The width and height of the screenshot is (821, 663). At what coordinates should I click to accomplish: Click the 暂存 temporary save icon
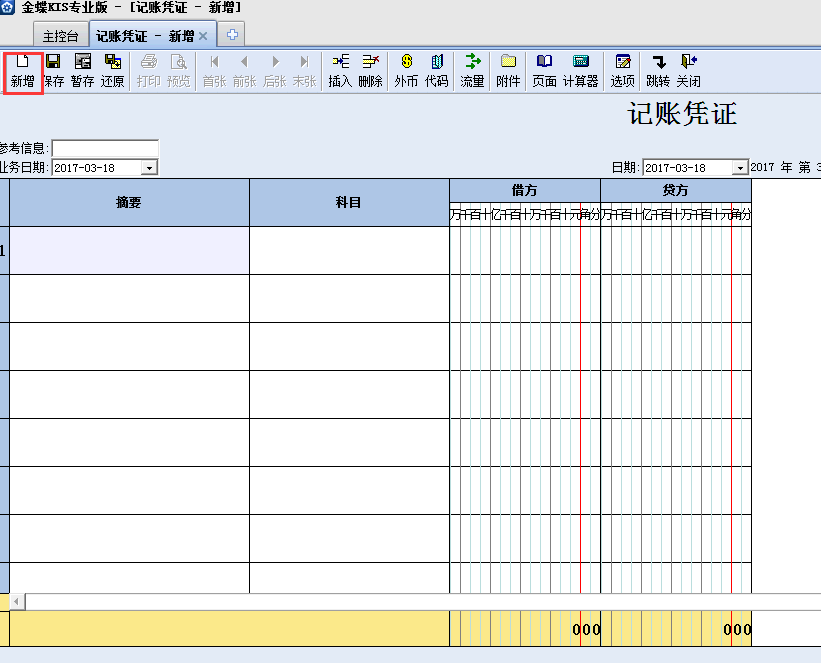point(82,71)
